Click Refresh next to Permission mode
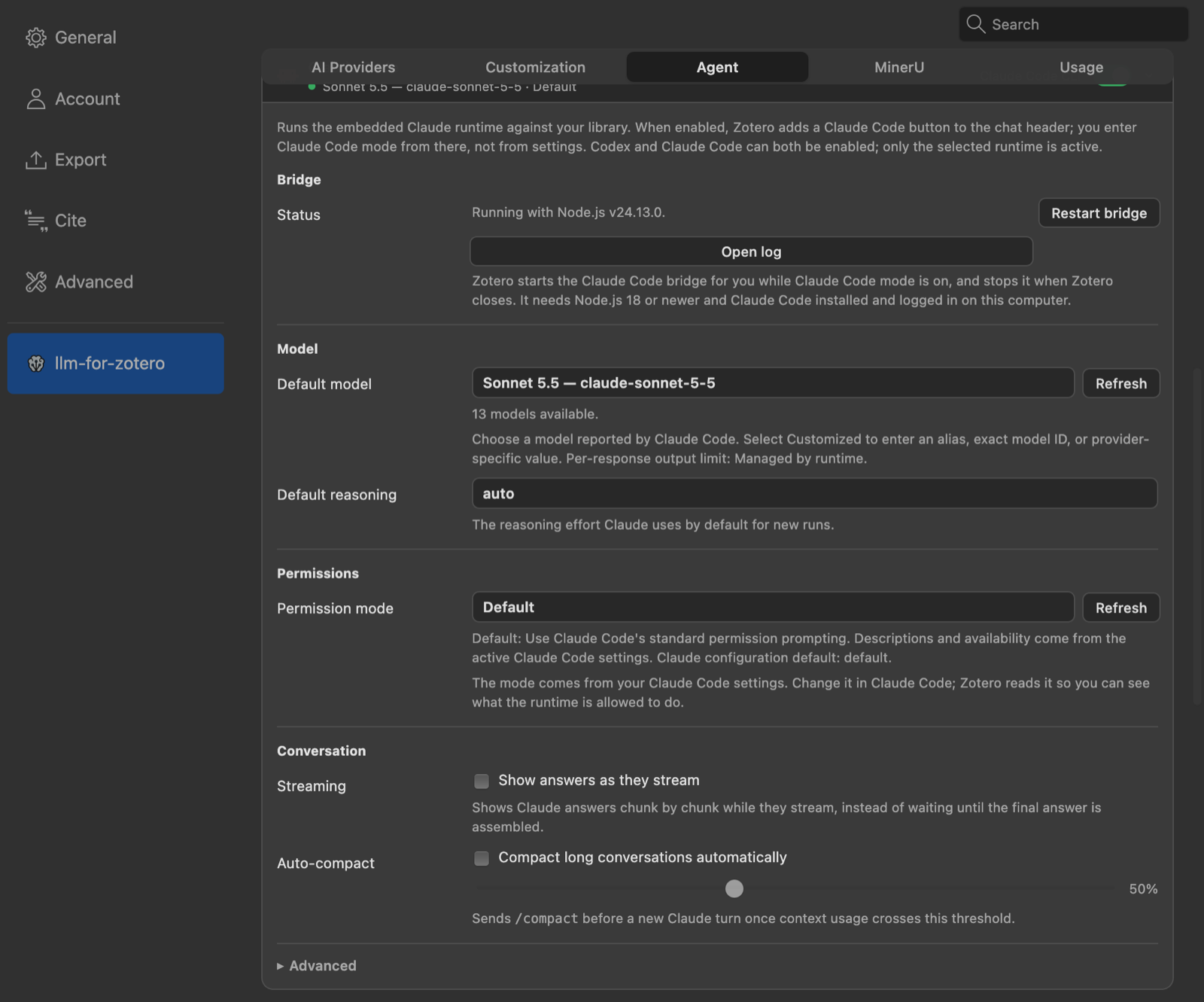Viewport: 1204px width, 1002px height. [x=1121, y=608]
